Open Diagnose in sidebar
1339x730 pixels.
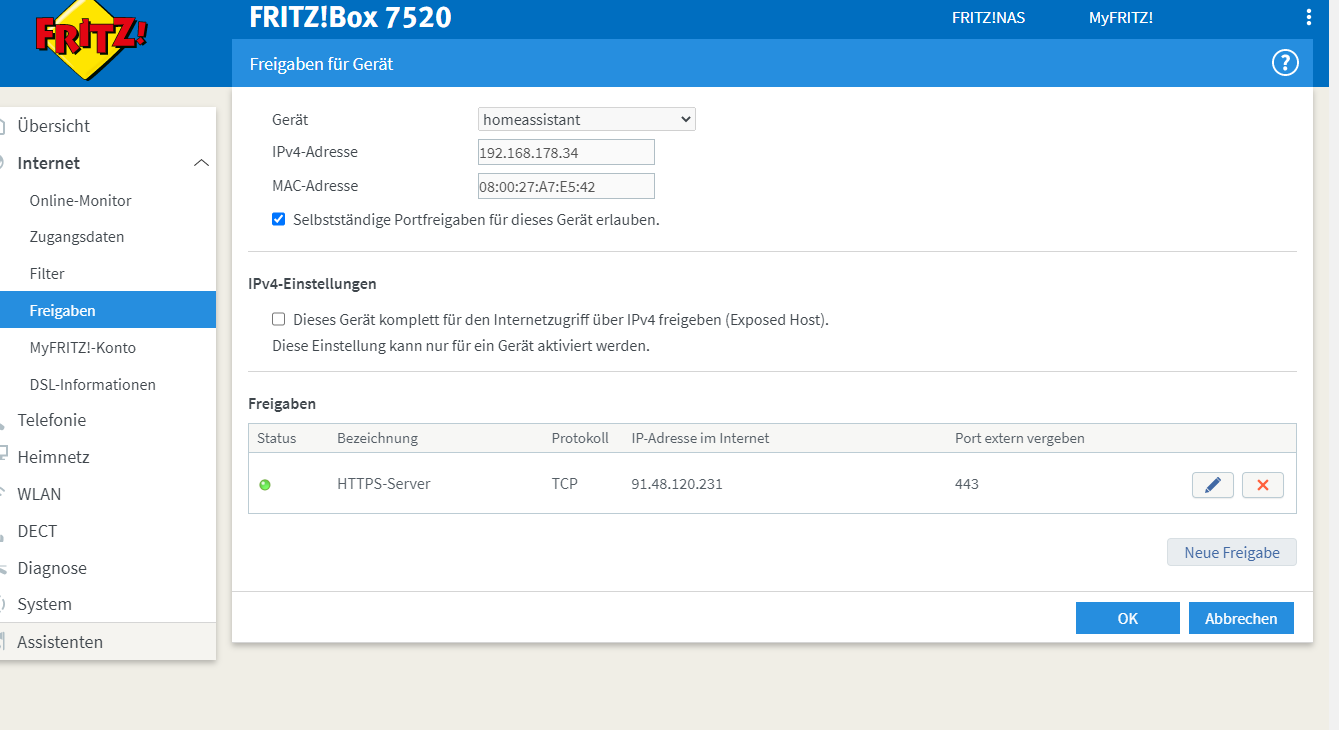pyautogui.click(x=52, y=568)
